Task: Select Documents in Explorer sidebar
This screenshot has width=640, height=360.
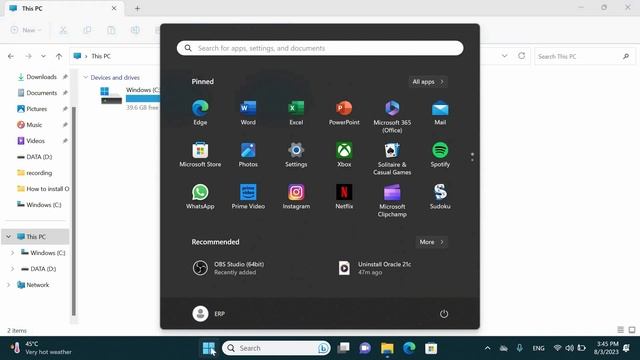Action: pyautogui.click(x=41, y=93)
